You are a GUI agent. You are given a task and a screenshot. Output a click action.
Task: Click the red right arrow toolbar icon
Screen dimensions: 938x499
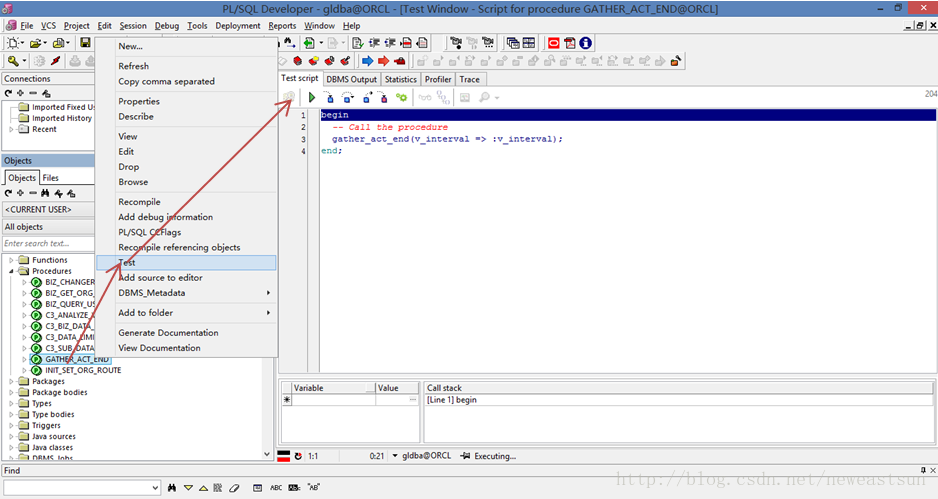(383, 60)
